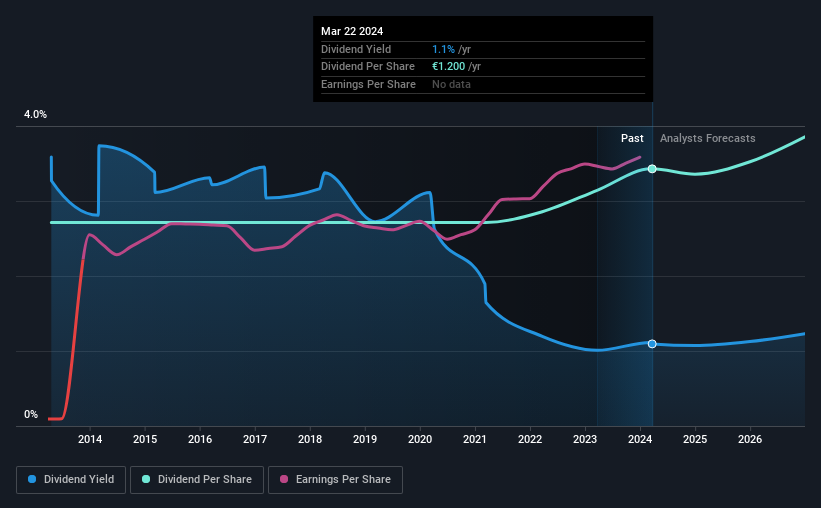This screenshot has width=821, height=508.
Task: Click the 2014 x-axis label
Action: (x=90, y=439)
